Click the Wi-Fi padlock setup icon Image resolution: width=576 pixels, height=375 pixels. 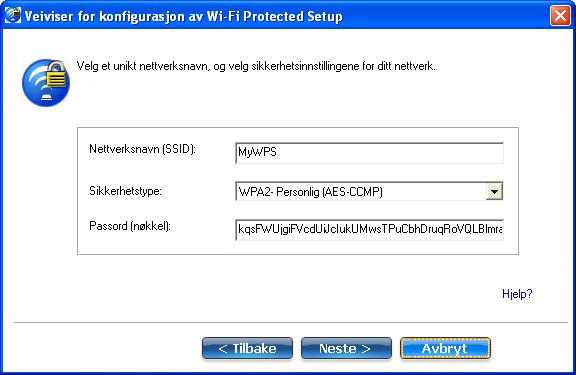click(46, 83)
